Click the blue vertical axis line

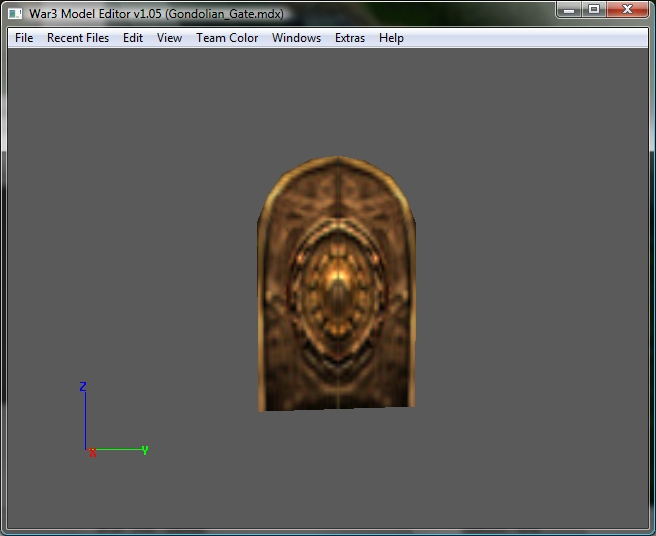coord(85,421)
